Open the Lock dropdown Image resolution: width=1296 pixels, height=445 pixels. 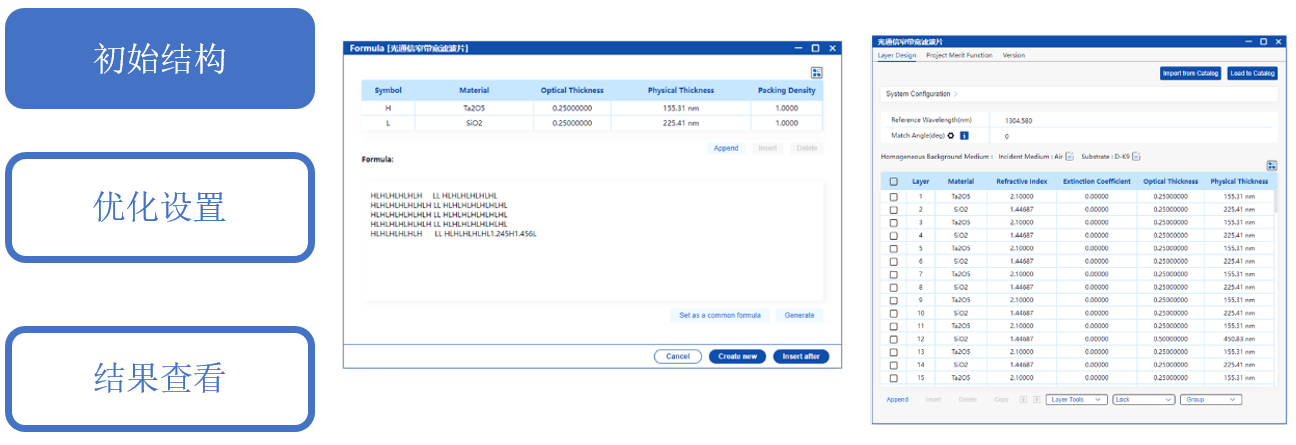click(1143, 399)
